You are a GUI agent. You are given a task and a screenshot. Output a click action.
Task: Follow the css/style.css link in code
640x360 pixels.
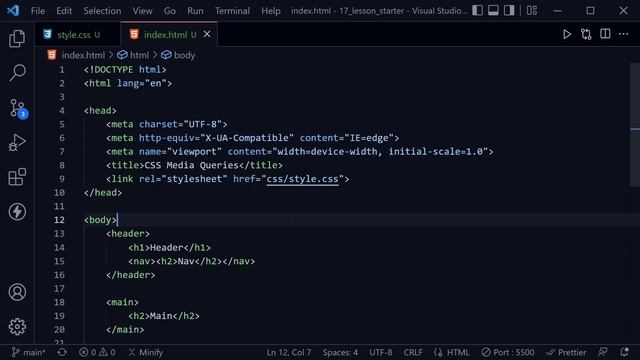302,179
